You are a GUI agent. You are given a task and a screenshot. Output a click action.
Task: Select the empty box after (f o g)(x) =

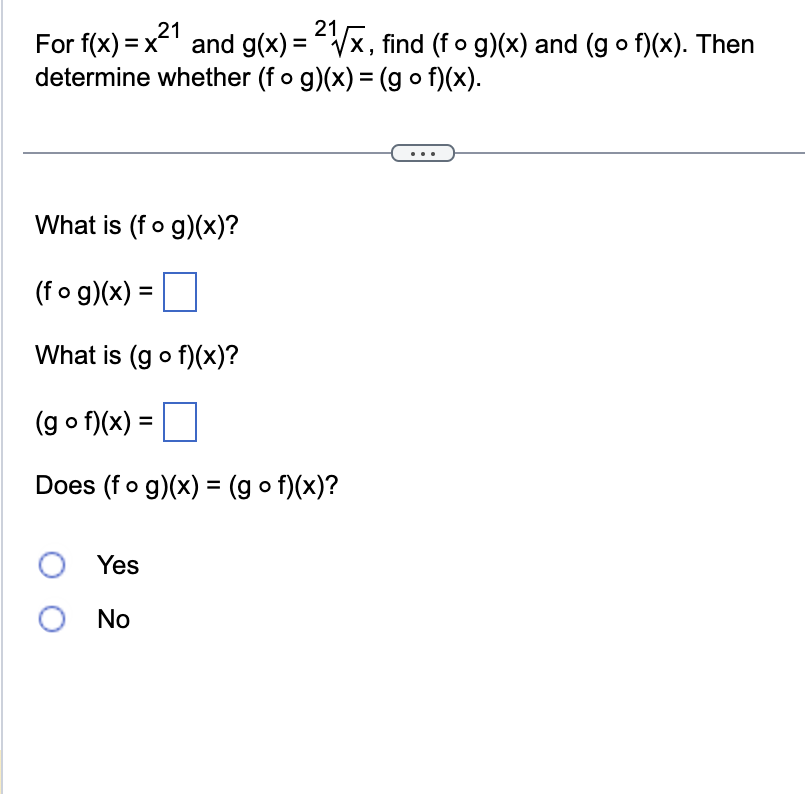tap(181, 291)
